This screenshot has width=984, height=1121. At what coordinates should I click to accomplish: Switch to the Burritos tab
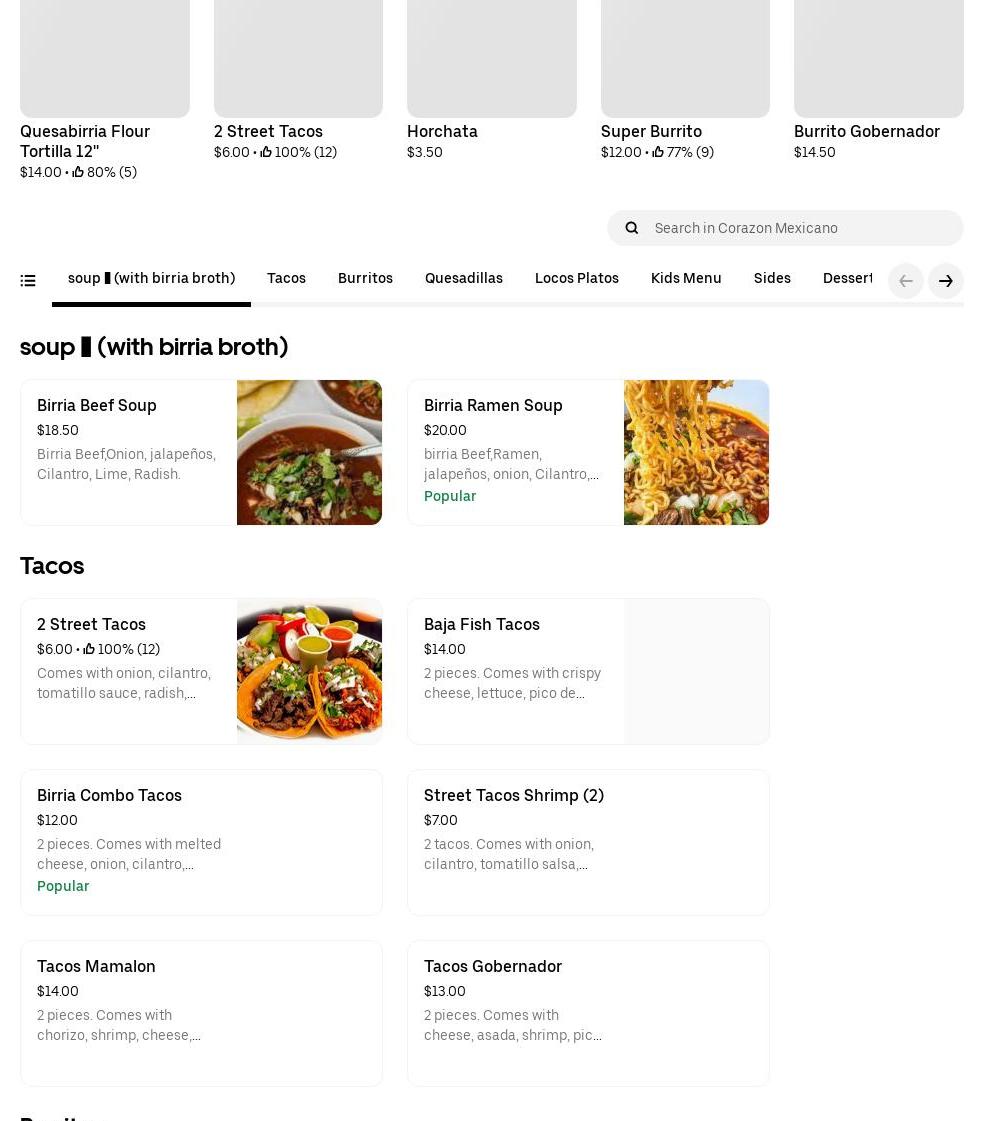tap(365, 278)
